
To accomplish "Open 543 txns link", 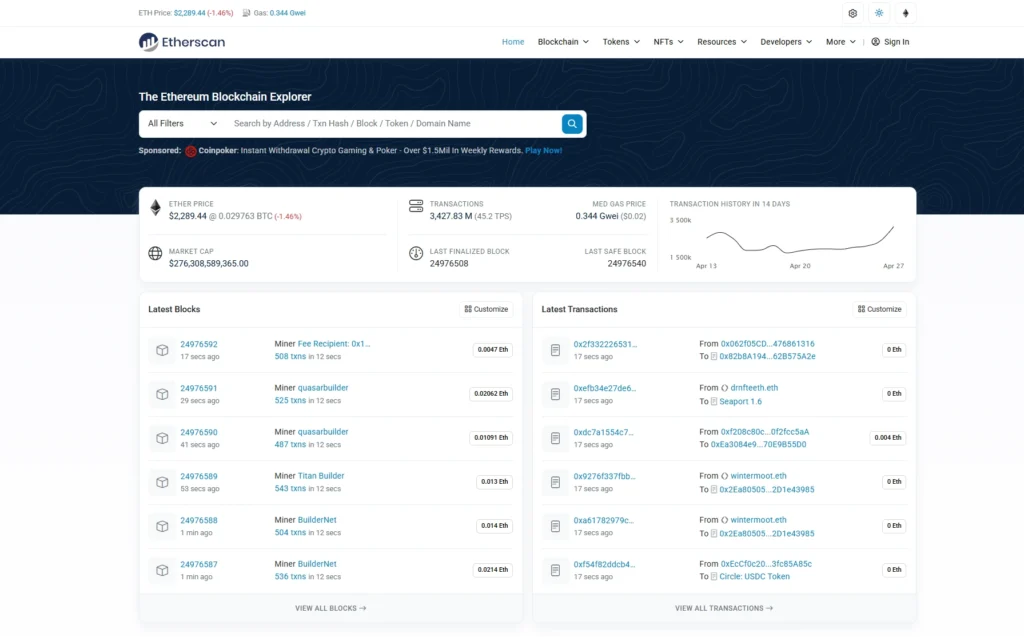I will (x=290, y=489).
